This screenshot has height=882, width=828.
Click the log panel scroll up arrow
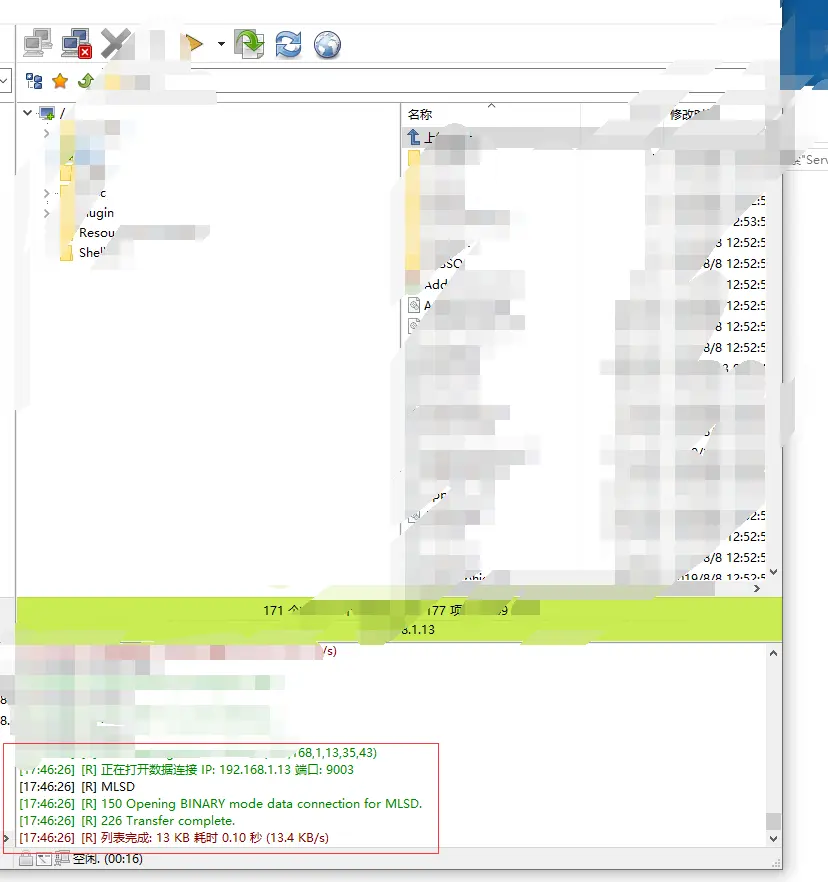(773, 653)
